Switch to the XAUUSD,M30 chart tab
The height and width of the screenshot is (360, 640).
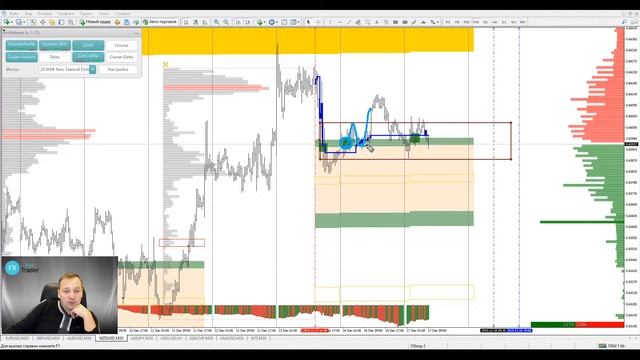click(231, 338)
